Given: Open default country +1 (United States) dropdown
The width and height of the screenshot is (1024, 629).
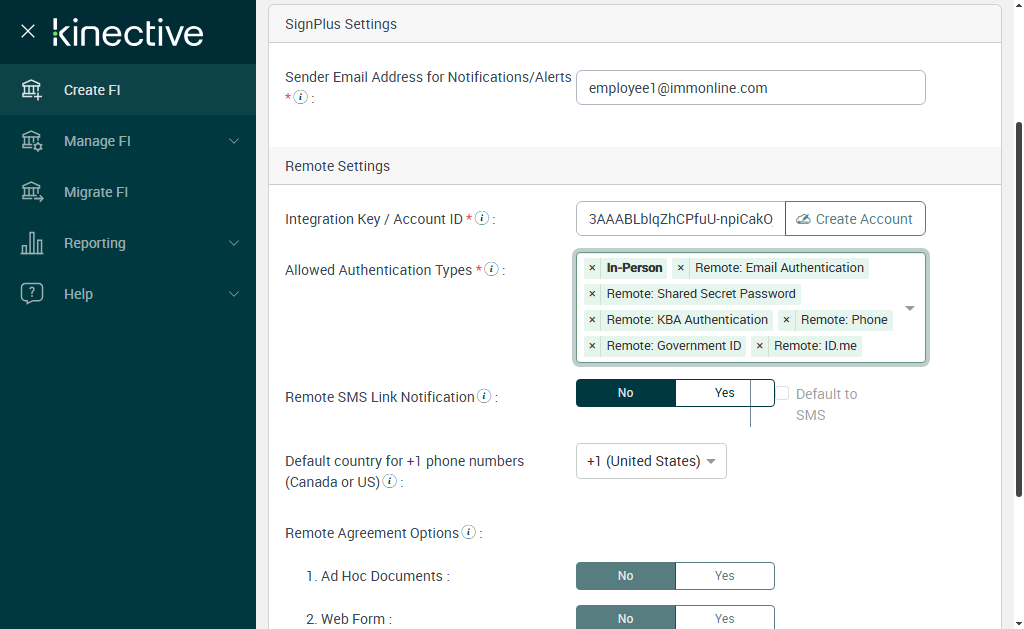Looking at the screenshot, I should click(651, 461).
